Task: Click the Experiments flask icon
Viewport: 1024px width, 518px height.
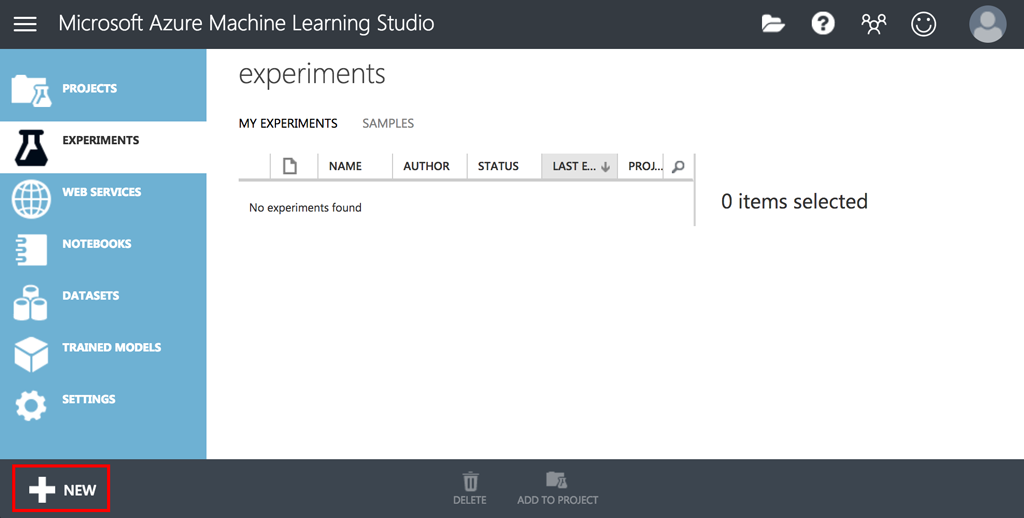Action: pyautogui.click(x=31, y=147)
